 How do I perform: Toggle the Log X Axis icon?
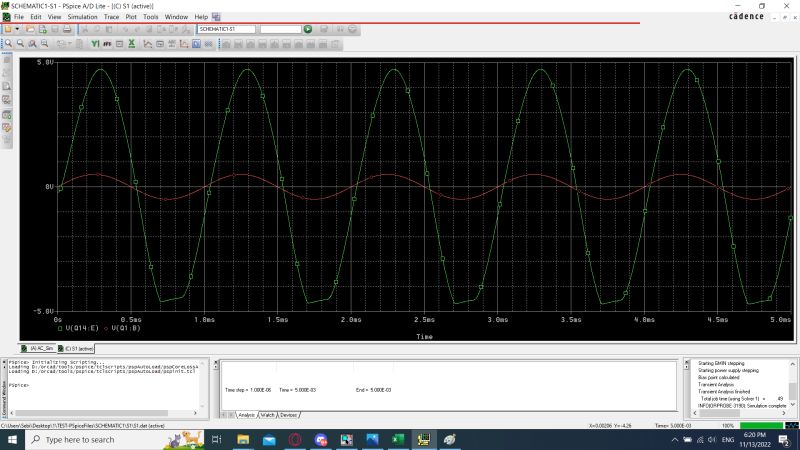point(132,44)
